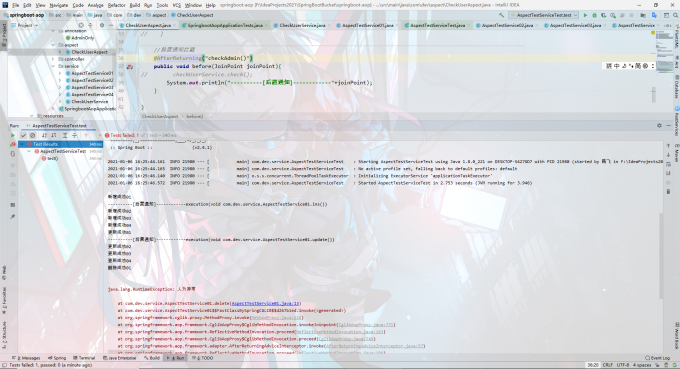This screenshot has height=369, width=680.
Task: Toggle Show Passed tests checkmark button
Action: [23, 135]
